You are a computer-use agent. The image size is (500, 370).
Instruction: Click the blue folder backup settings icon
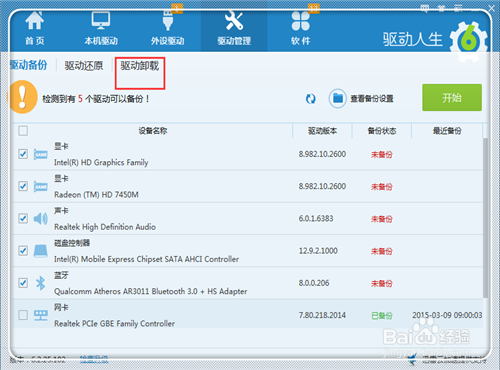(x=337, y=99)
